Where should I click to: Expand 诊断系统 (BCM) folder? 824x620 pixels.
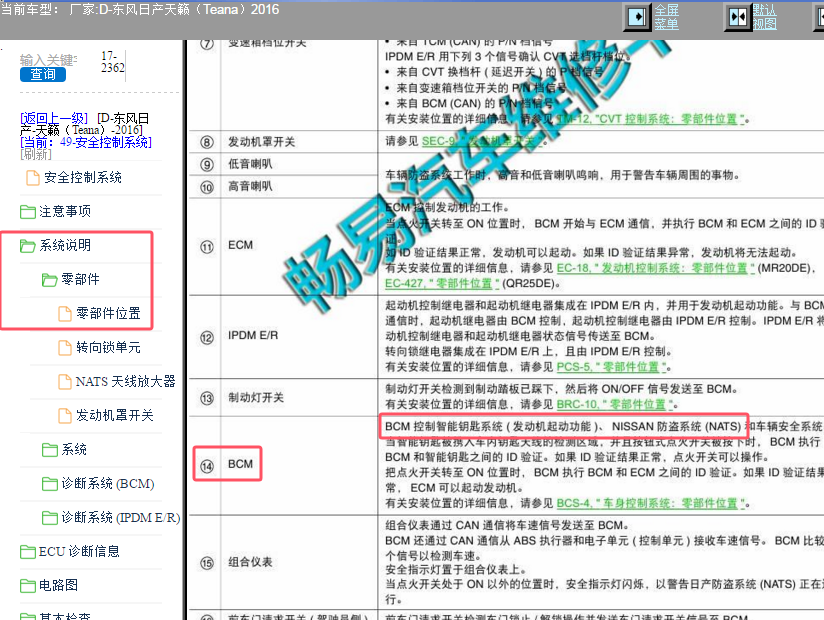click(x=108, y=483)
